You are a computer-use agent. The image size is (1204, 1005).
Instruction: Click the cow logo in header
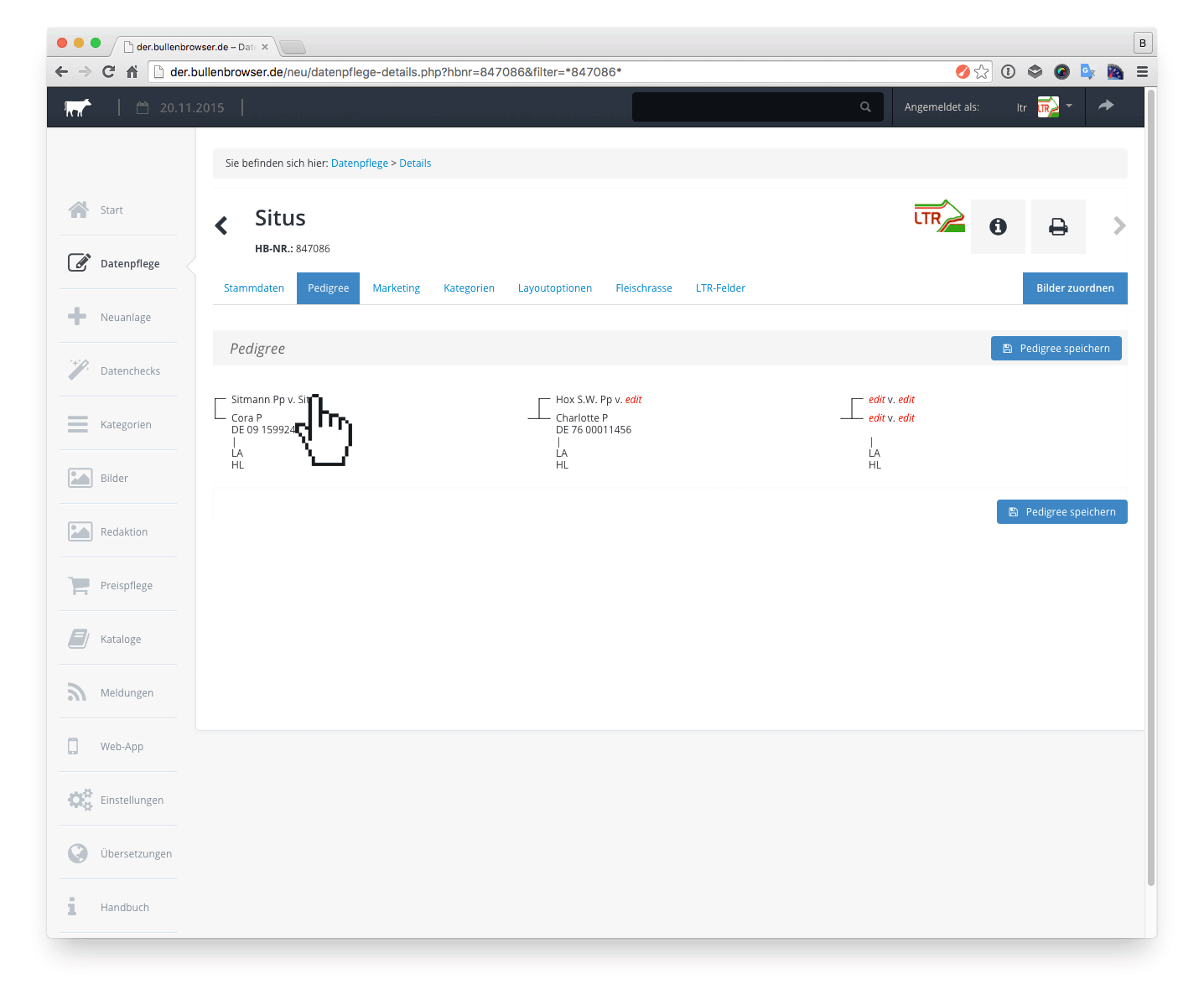[77, 107]
